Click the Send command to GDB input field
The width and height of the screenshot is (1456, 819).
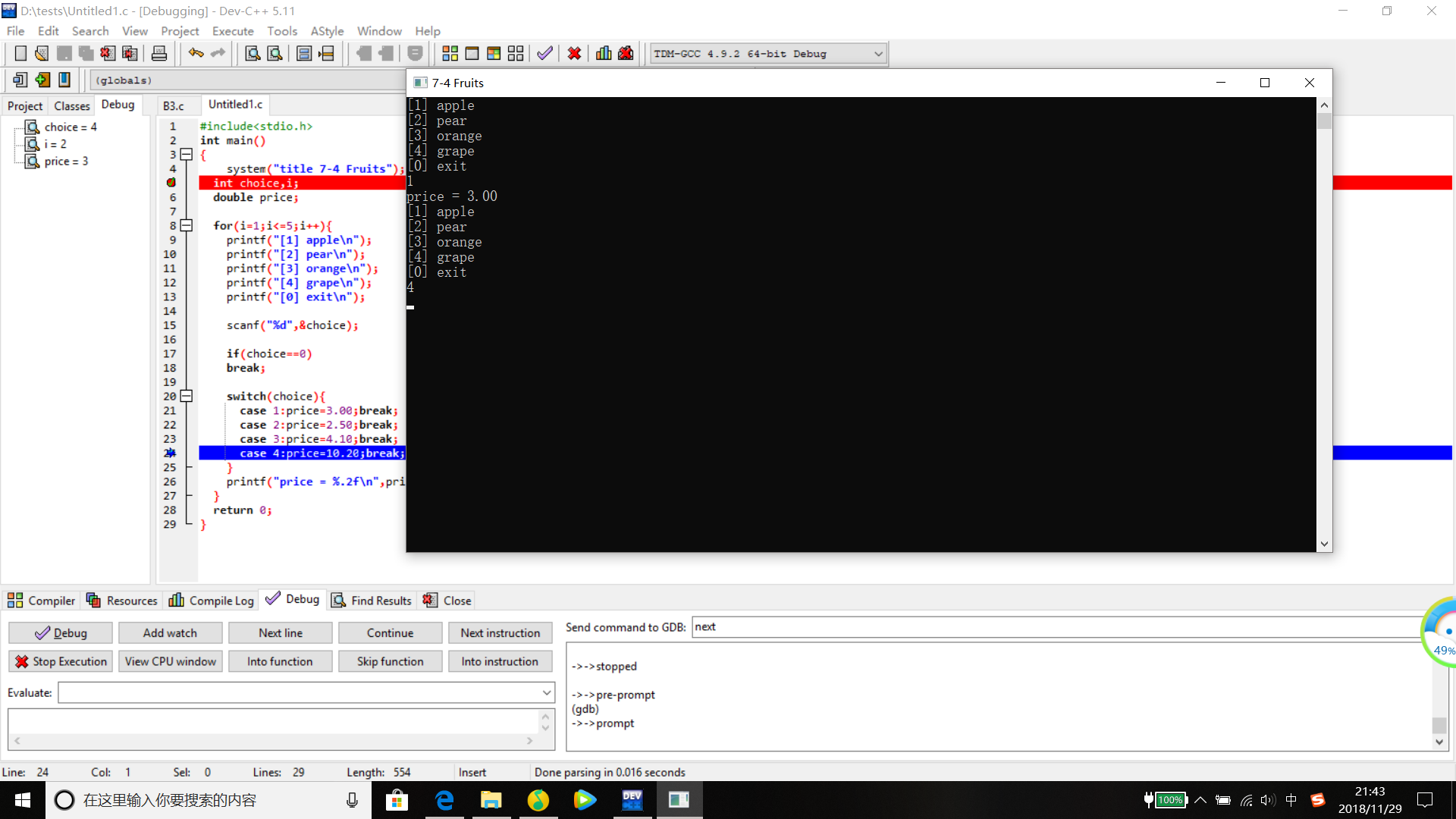click(1058, 627)
